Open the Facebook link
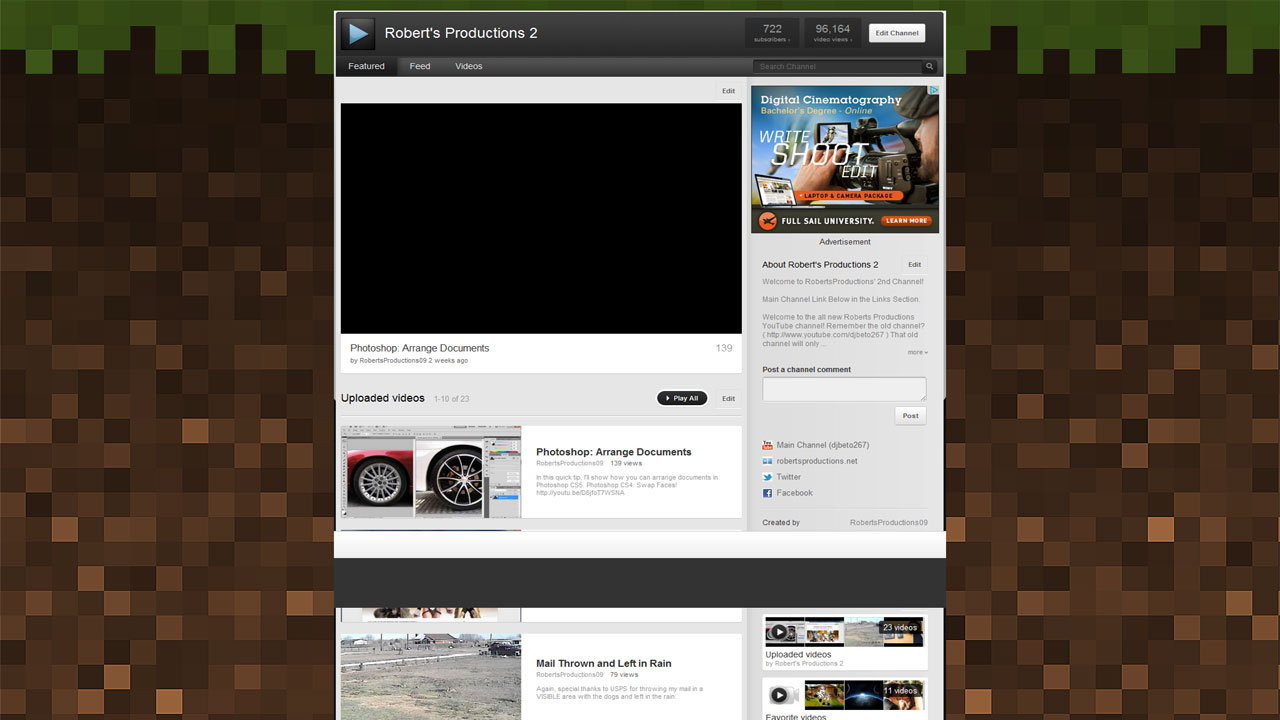The image size is (1280, 720). 795,493
